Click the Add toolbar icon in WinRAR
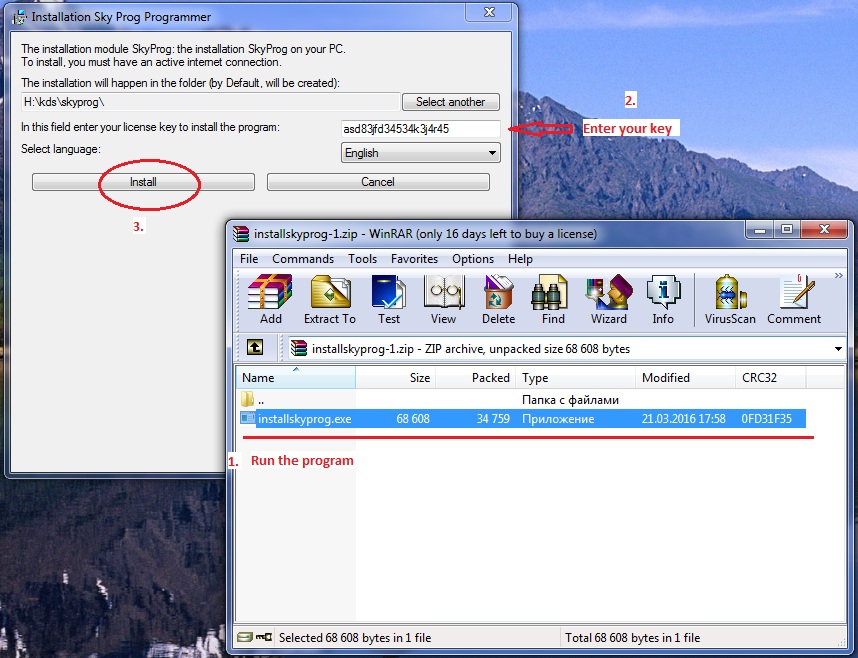Image resolution: width=858 pixels, height=658 pixels. click(x=270, y=292)
